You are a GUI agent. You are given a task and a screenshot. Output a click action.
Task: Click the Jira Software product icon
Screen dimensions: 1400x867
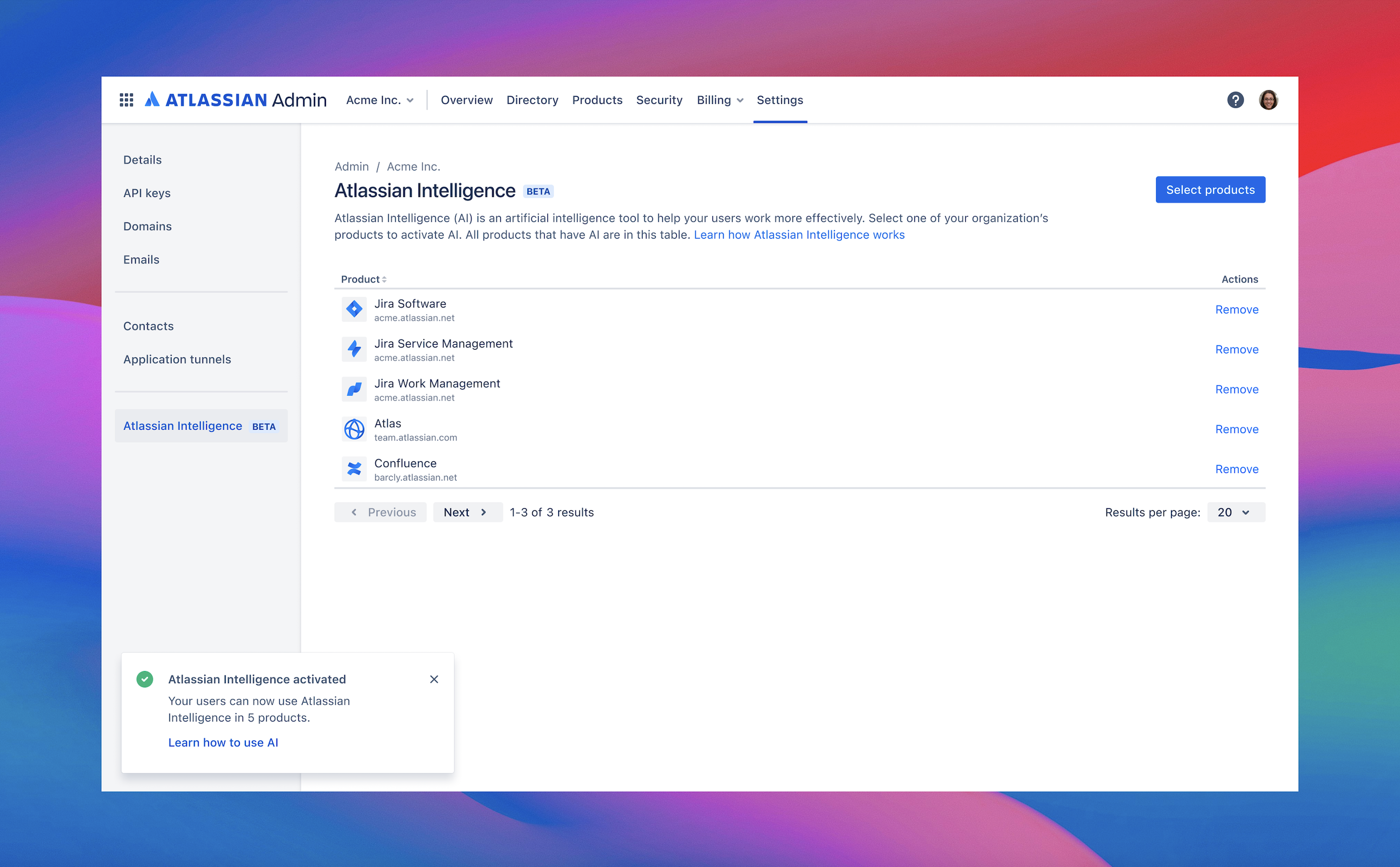tap(354, 309)
